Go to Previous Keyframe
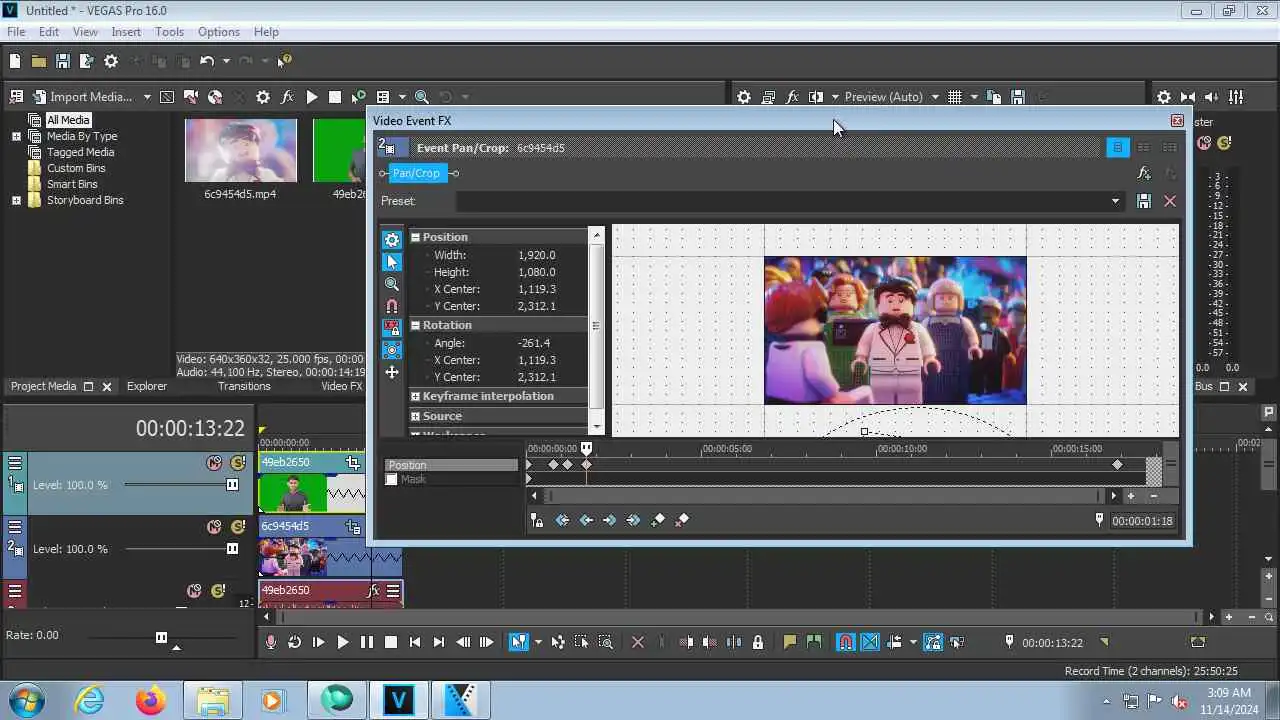The height and width of the screenshot is (720, 1280). [x=586, y=520]
